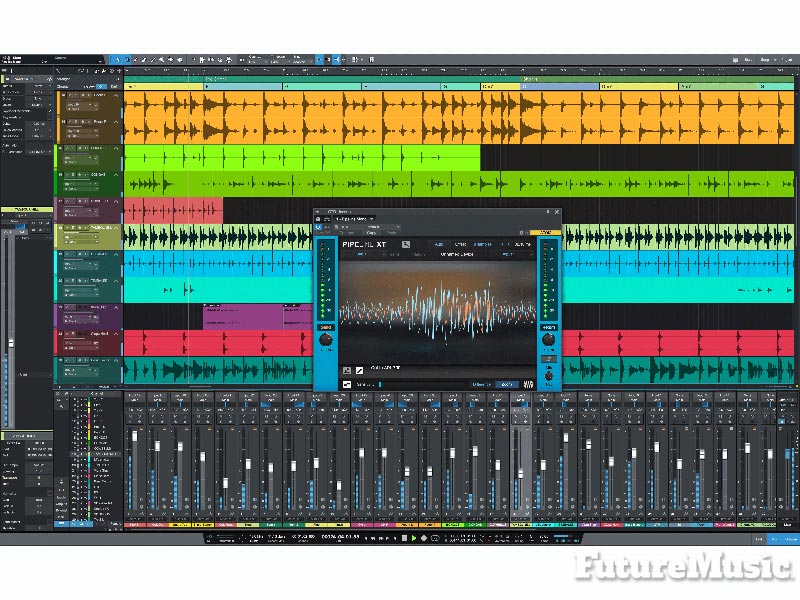Image resolution: width=800 pixels, height=600 pixels.
Task: Click the yellow arranger section at timeline start
Action: pos(163,87)
